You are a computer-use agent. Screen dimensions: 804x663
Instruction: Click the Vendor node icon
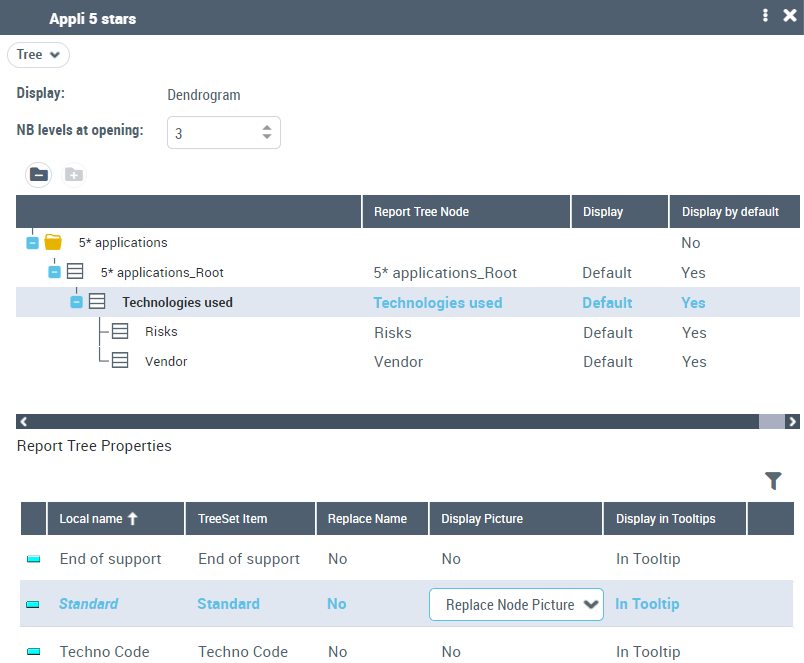point(120,361)
